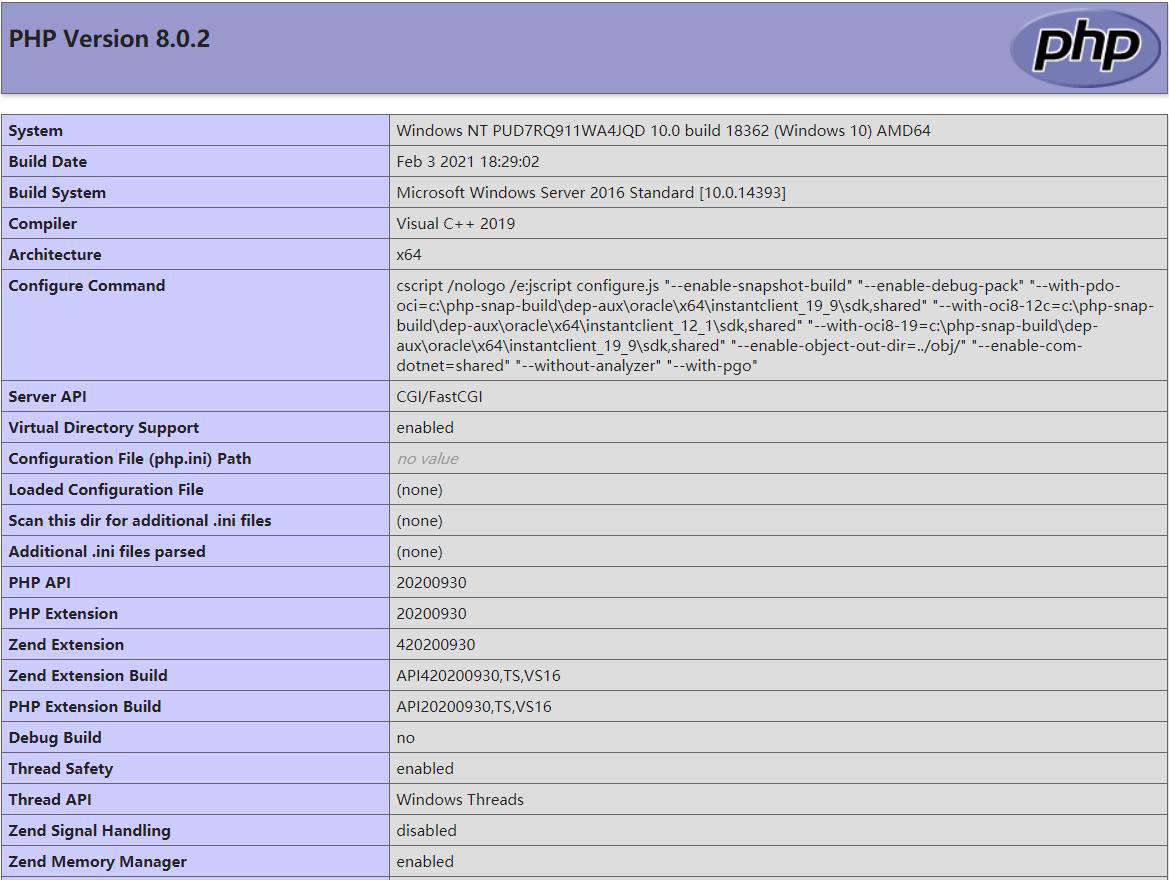Click the 'Loaded Configuration File' label

pos(106,490)
